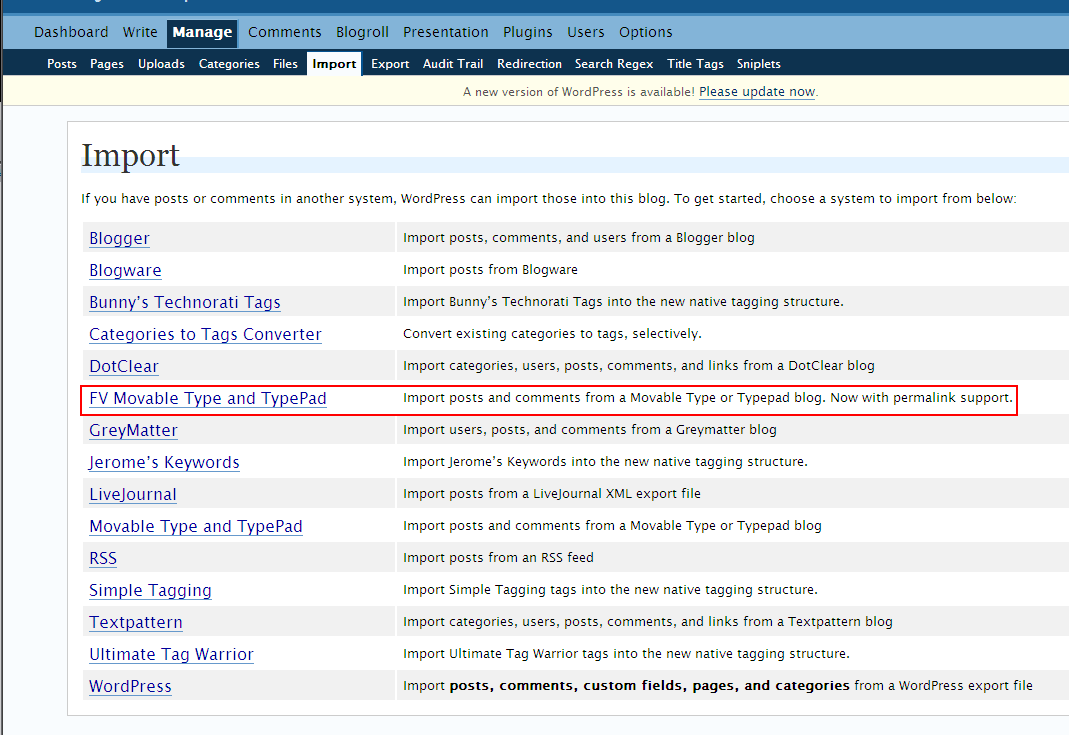Select the Import submenu tab

pos(334,63)
